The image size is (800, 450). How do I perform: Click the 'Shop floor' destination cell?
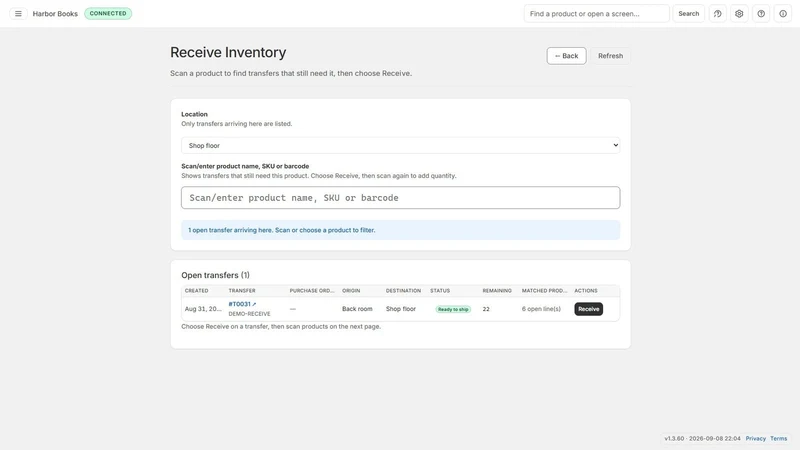pos(401,309)
